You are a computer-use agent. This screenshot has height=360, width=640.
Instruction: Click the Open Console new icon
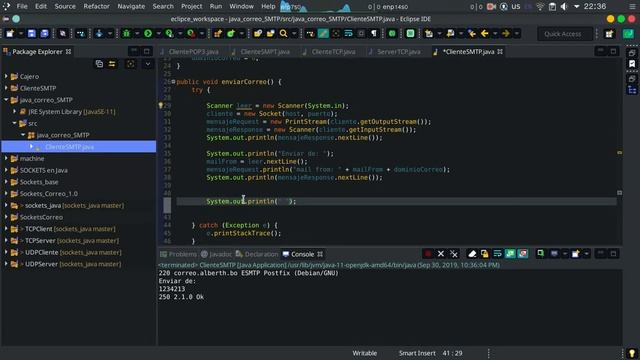click(576, 254)
